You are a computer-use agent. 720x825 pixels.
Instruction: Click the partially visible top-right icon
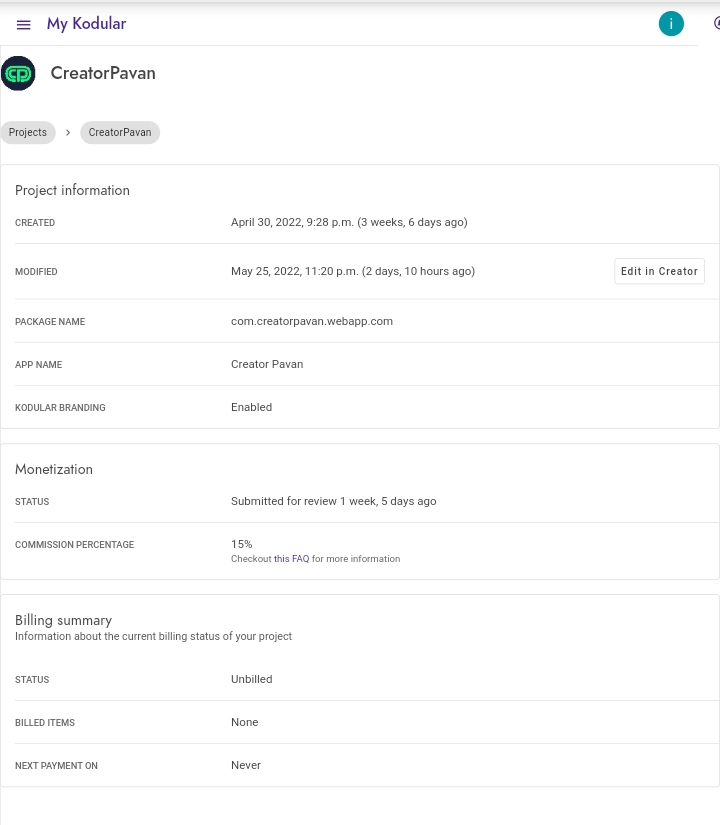coord(716,24)
